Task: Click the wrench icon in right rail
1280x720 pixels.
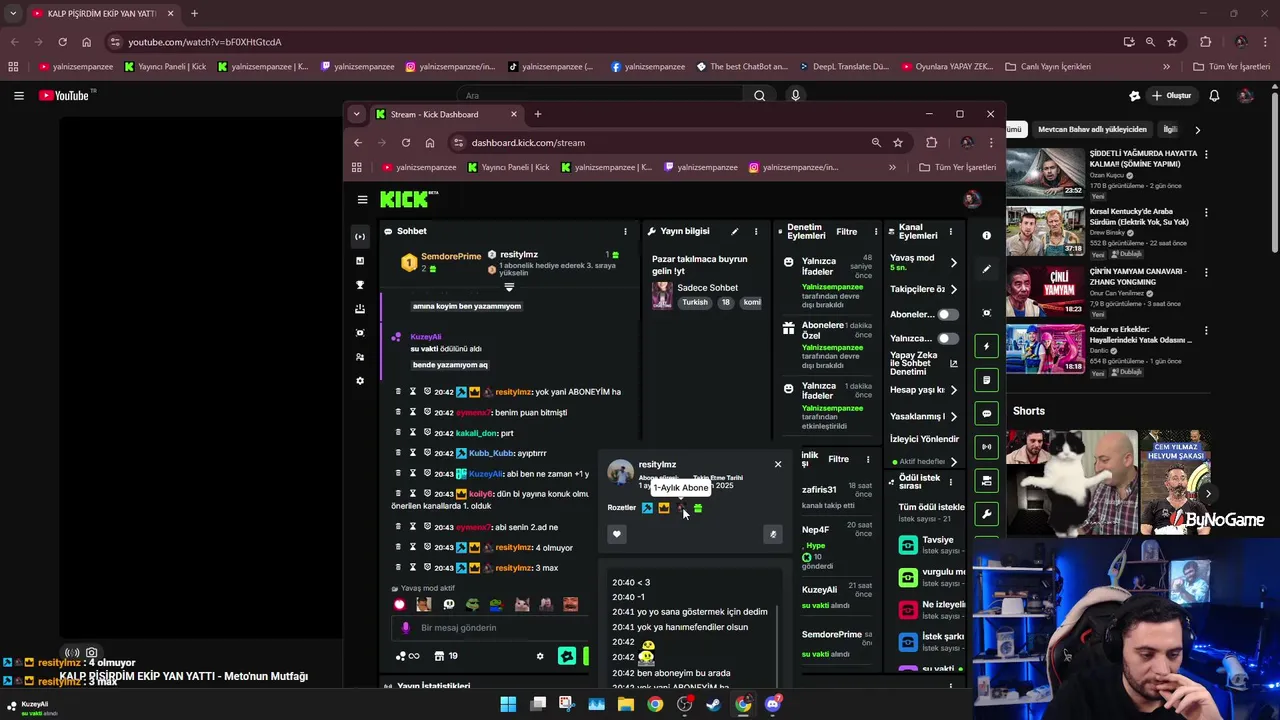Action: click(x=986, y=514)
